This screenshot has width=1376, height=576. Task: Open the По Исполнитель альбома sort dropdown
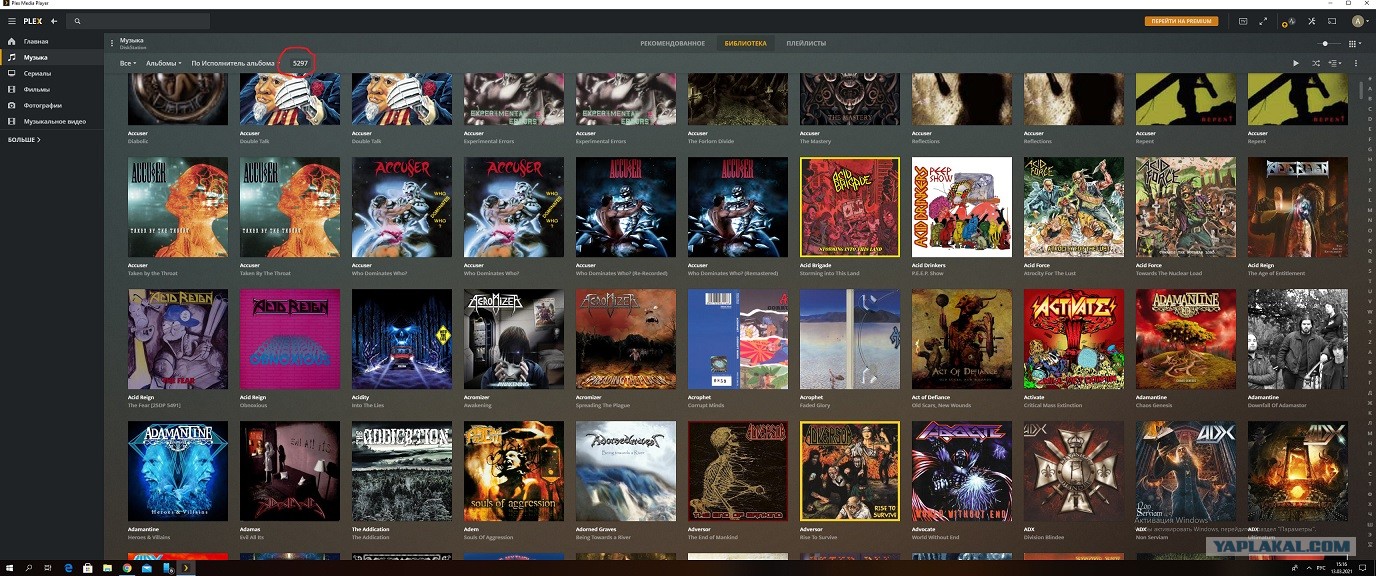(x=234, y=63)
